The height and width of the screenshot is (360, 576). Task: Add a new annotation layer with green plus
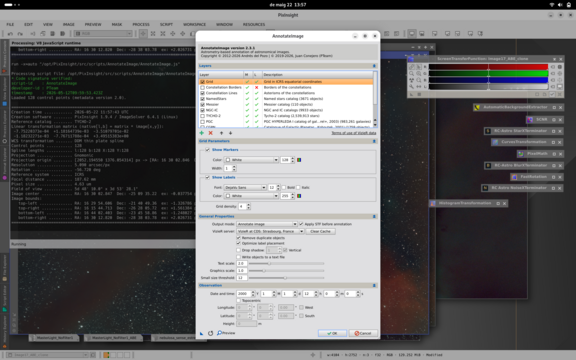[x=201, y=133]
